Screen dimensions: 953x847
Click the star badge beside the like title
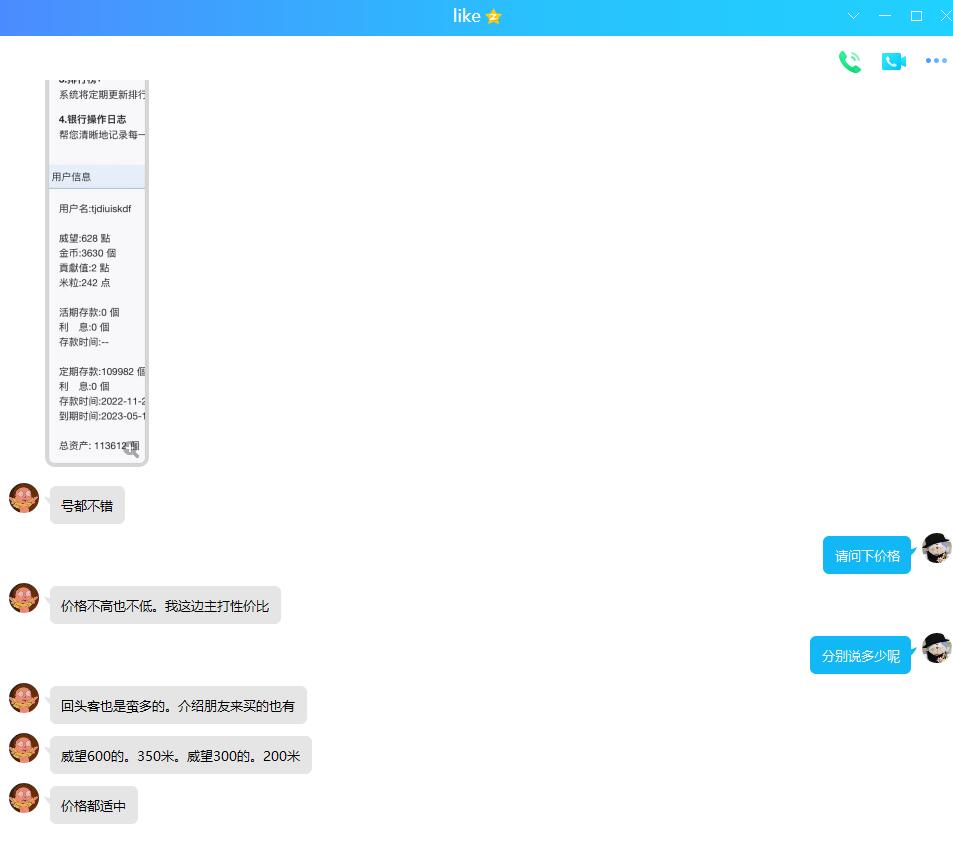point(493,17)
